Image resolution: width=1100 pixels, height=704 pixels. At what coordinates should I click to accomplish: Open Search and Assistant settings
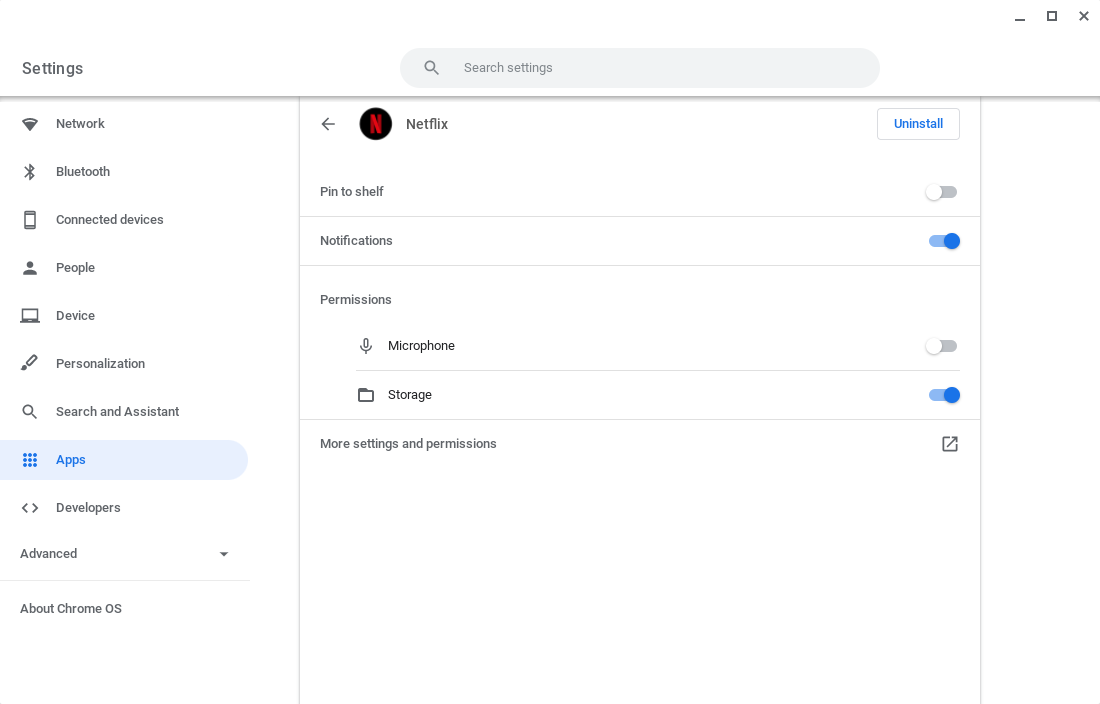pos(116,411)
